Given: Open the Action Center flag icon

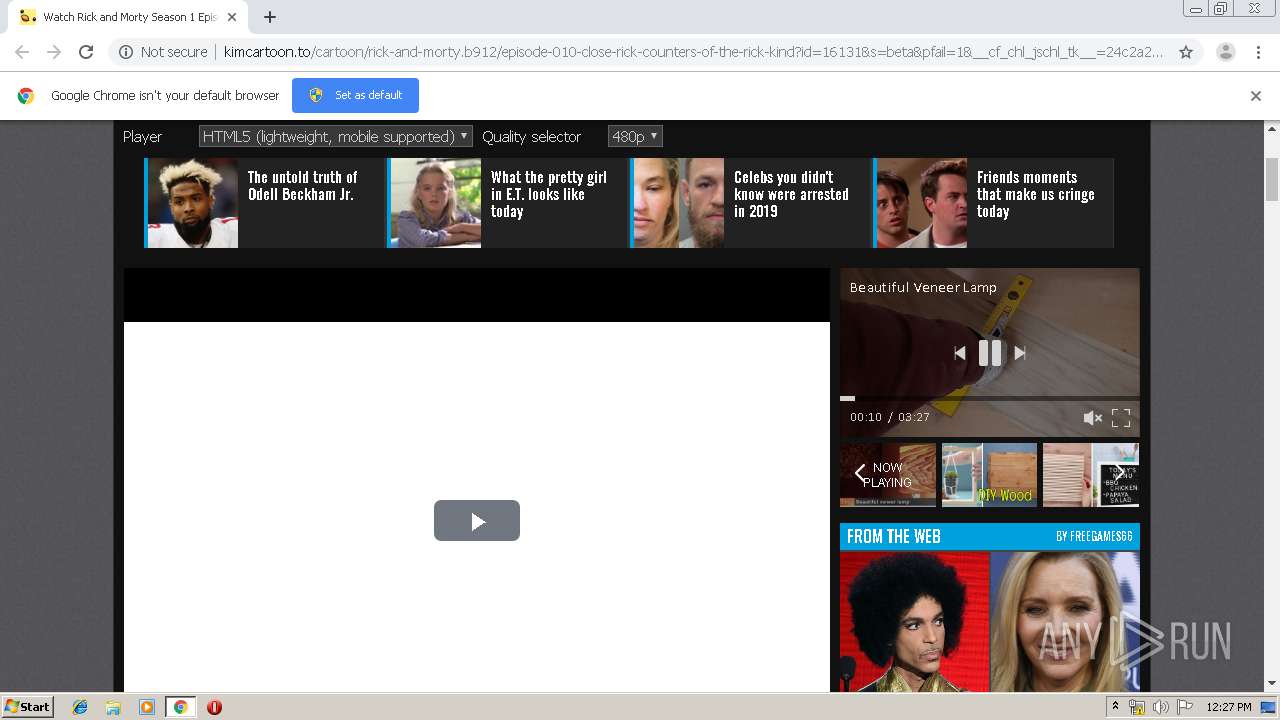Looking at the screenshot, I should (1185, 707).
